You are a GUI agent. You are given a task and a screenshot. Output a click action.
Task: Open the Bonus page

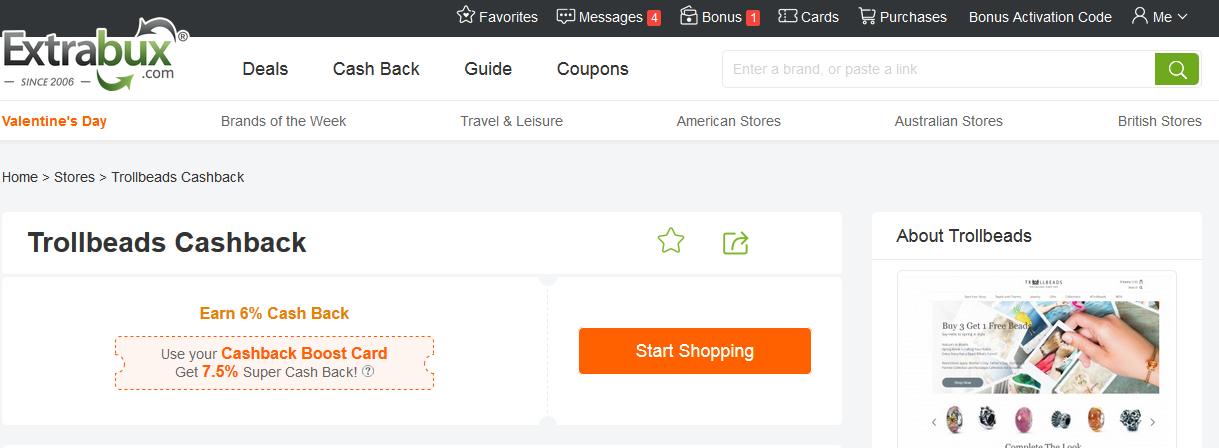(719, 16)
